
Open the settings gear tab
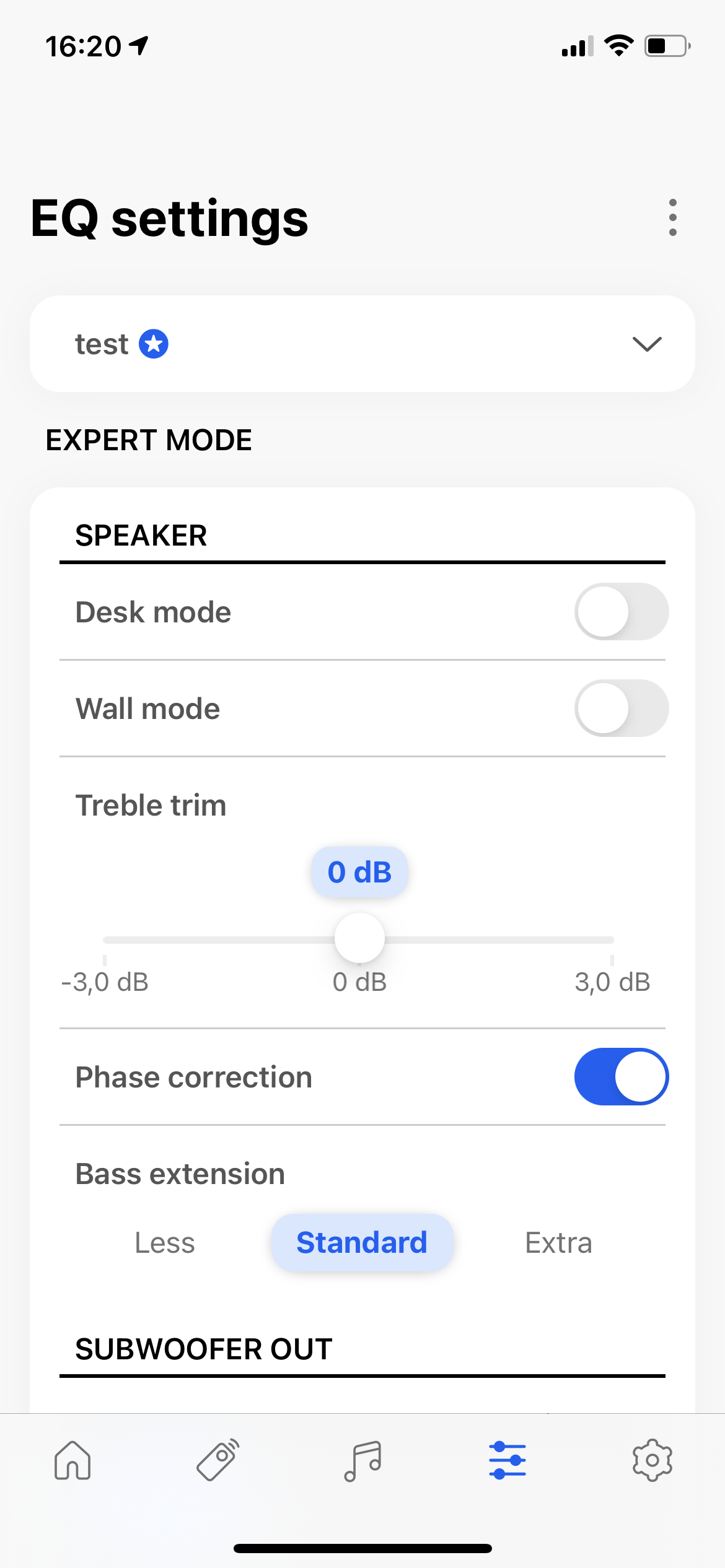point(652,1460)
